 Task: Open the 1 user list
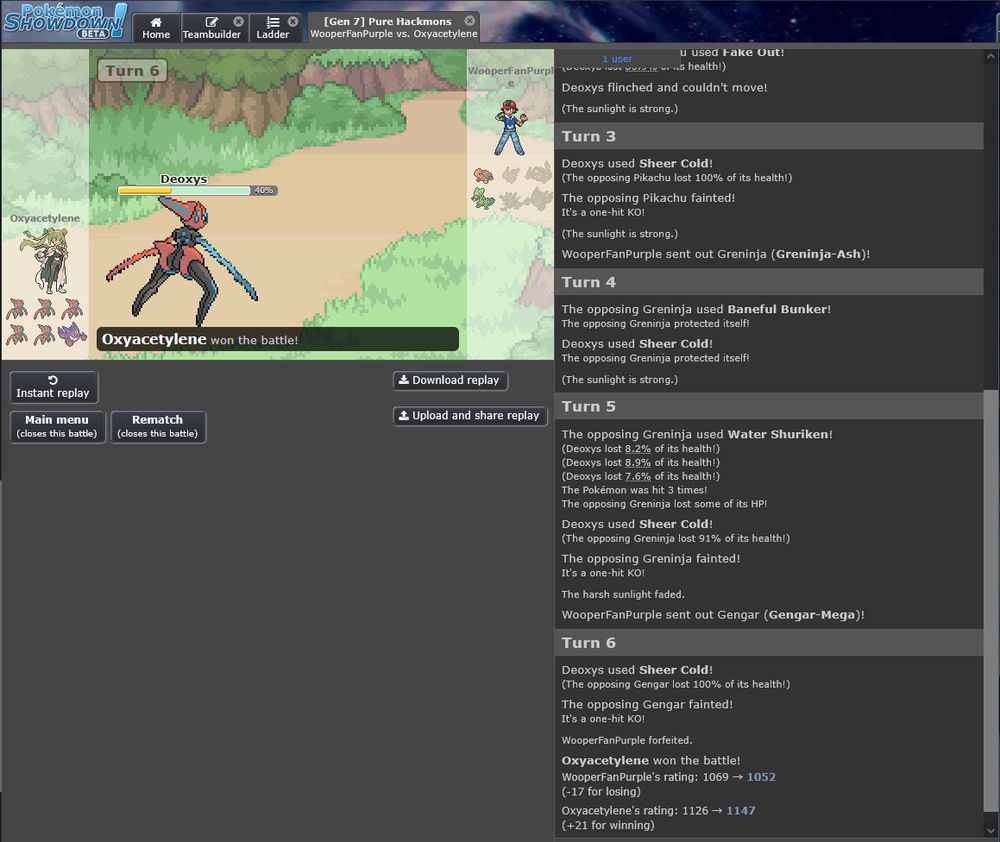pos(617,59)
